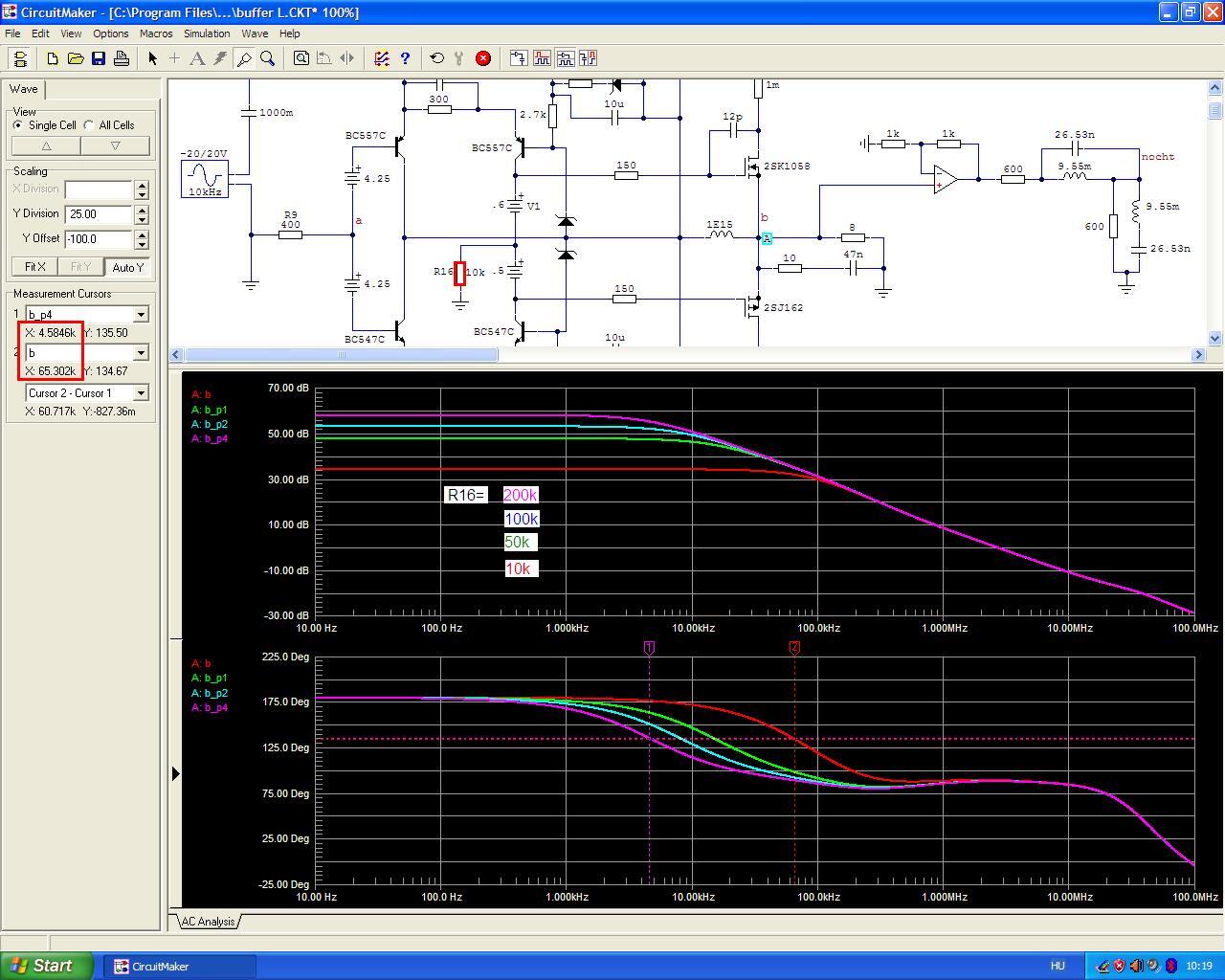Open cursor 1 waveform dropdown b_p4

click(x=141, y=315)
